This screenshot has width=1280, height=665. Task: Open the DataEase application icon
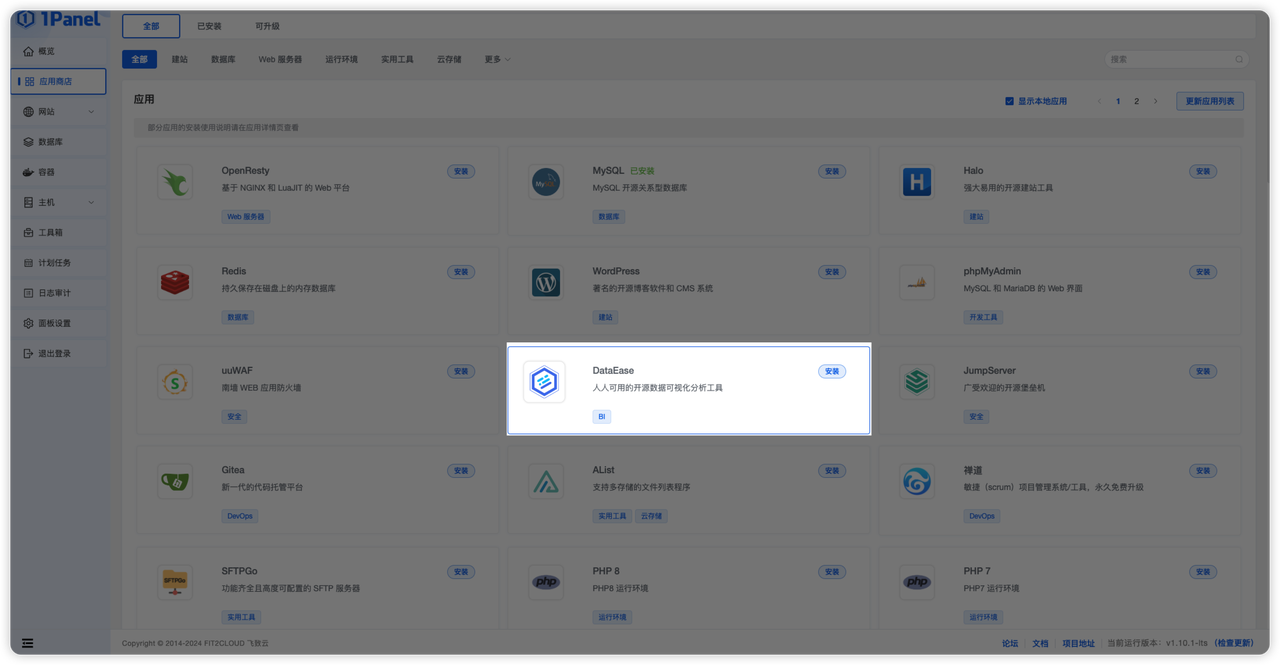[545, 382]
